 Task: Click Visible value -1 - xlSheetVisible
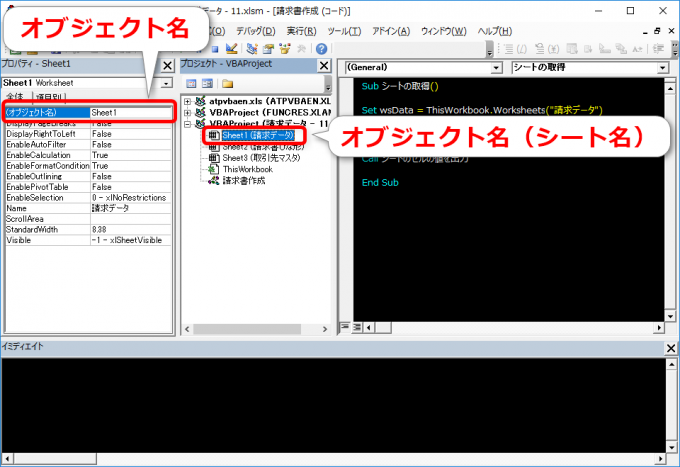[x=131, y=240]
